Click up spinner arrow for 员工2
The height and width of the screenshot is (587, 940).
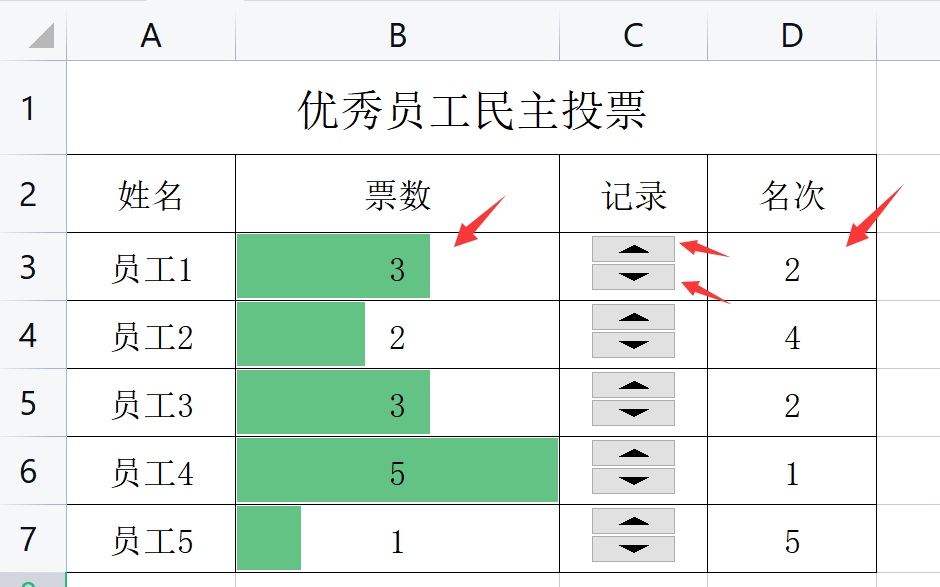633,317
